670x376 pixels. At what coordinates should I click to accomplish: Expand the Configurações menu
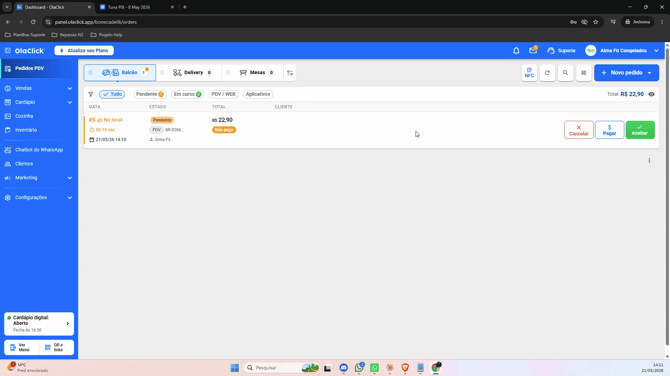[x=39, y=197]
